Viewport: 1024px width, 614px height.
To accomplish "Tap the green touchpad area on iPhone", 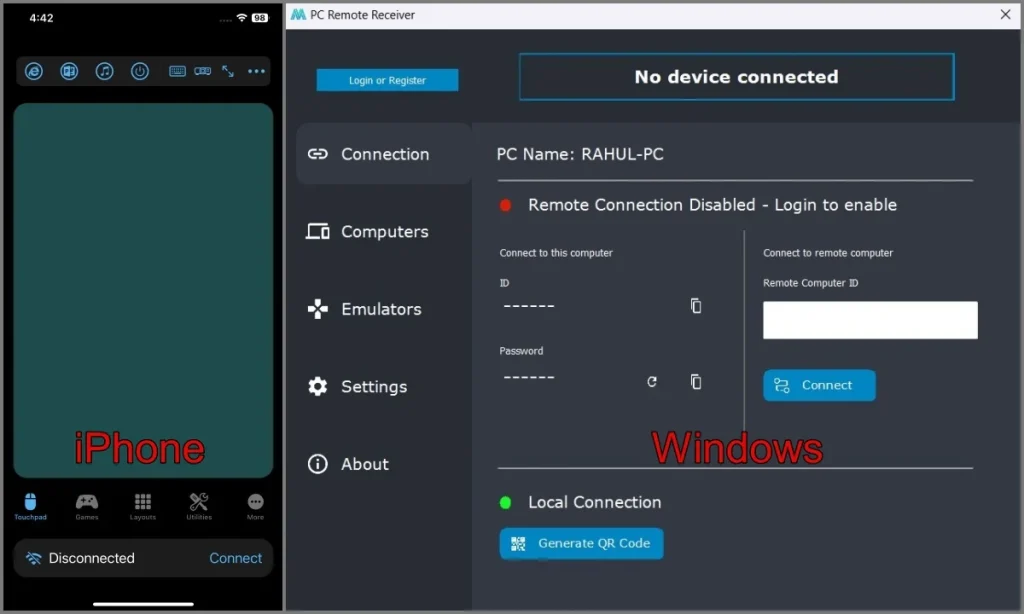I will point(143,290).
